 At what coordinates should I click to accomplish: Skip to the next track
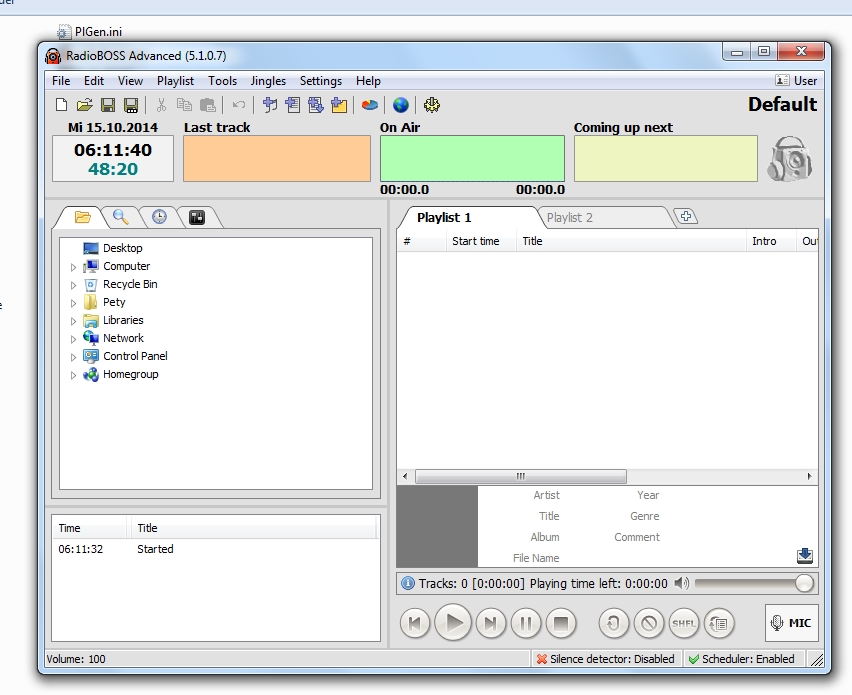pyautogui.click(x=491, y=623)
